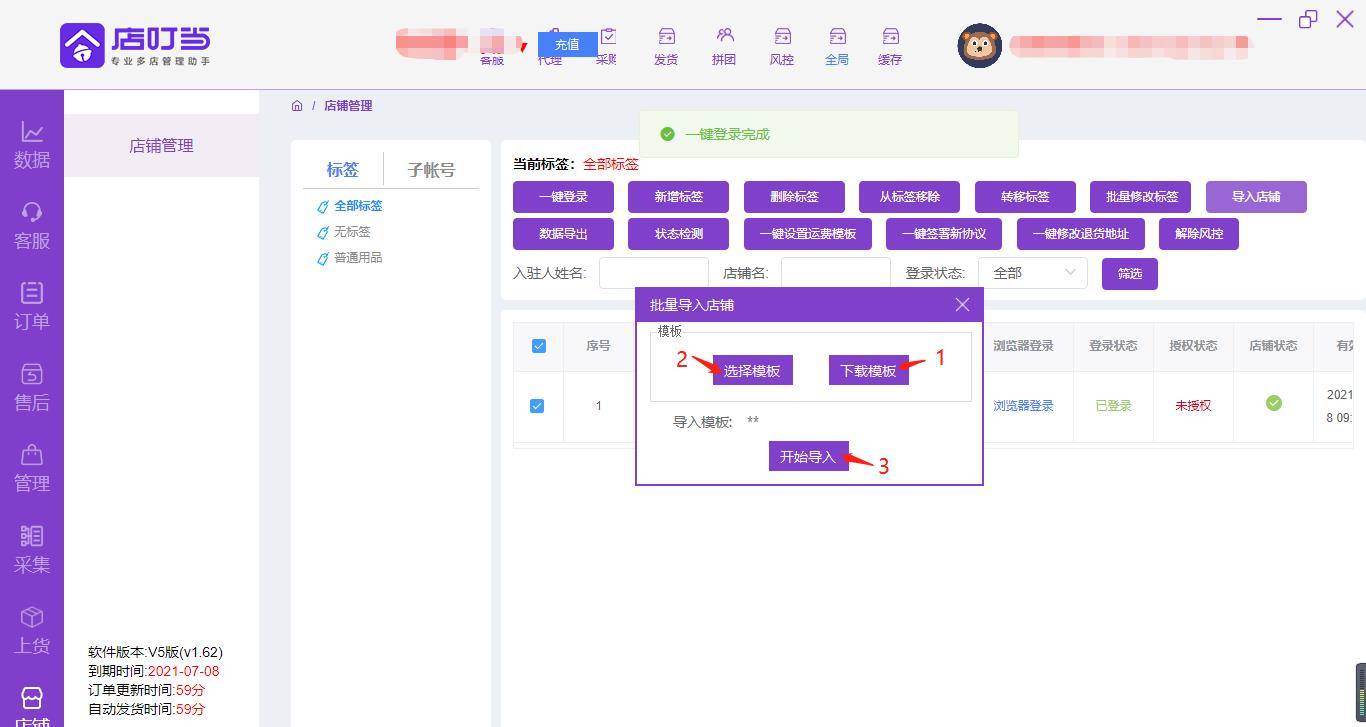This screenshot has height=727, width=1366.
Task: Open the 售后 sidebar section
Action: [32, 389]
